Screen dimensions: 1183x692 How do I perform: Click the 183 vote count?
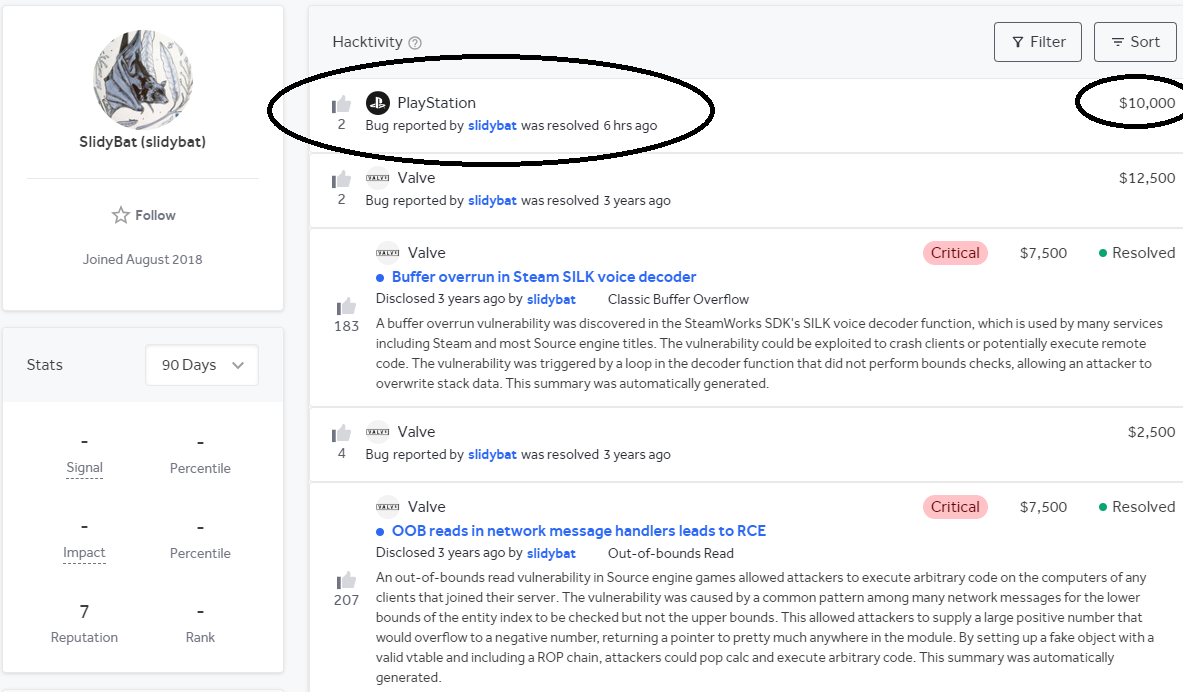[x=347, y=326]
